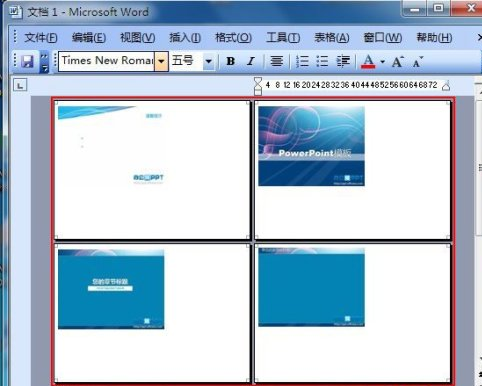
Task: Click the tab stop selector L button
Action: click(20, 86)
